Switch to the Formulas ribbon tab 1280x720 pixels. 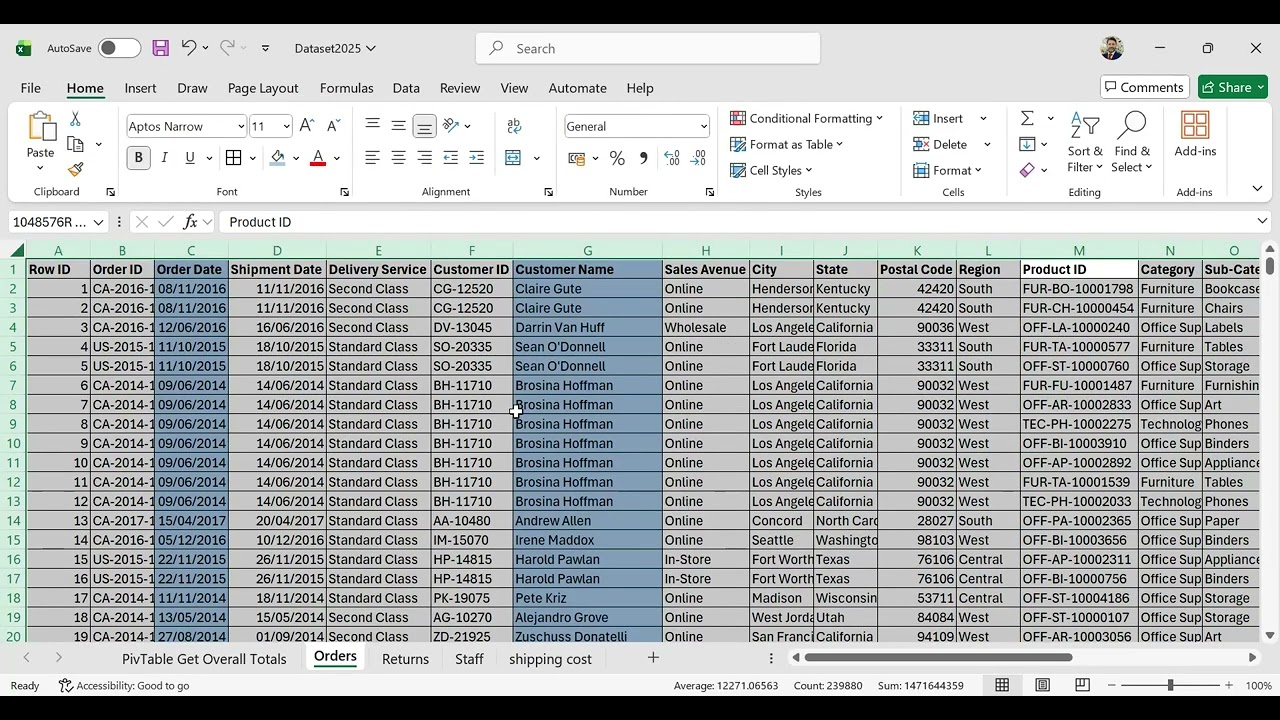click(346, 88)
